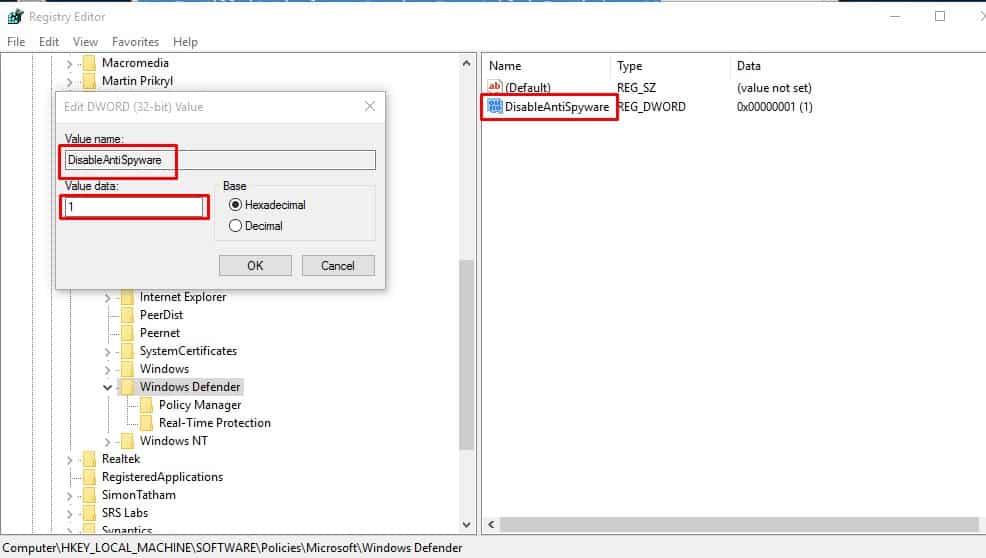Click the (value not set) data cell
986x558 pixels.
(774, 87)
